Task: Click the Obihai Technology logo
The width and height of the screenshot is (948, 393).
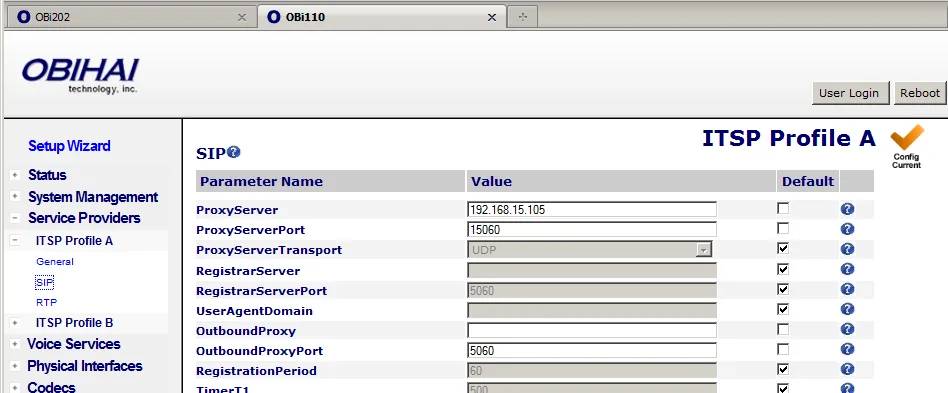Action: [x=80, y=76]
